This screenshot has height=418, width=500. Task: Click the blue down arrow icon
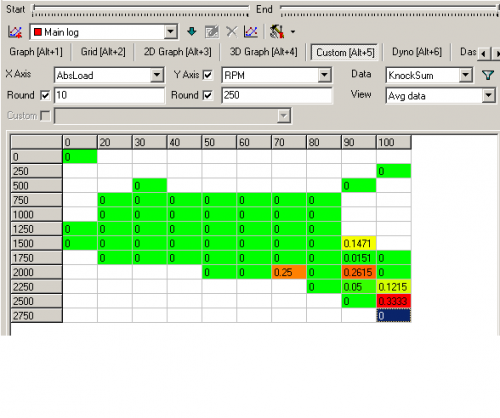click(x=192, y=32)
